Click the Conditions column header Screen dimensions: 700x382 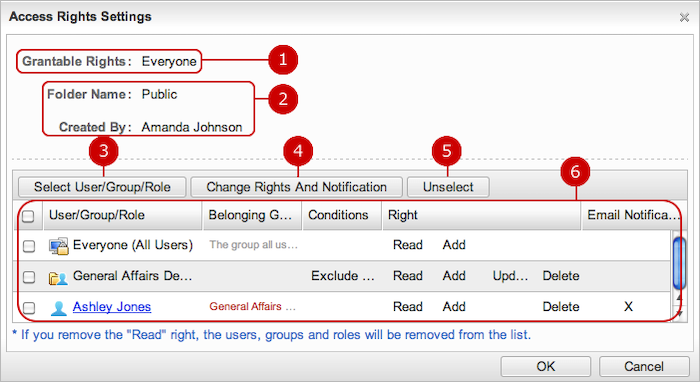click(342, 215)
